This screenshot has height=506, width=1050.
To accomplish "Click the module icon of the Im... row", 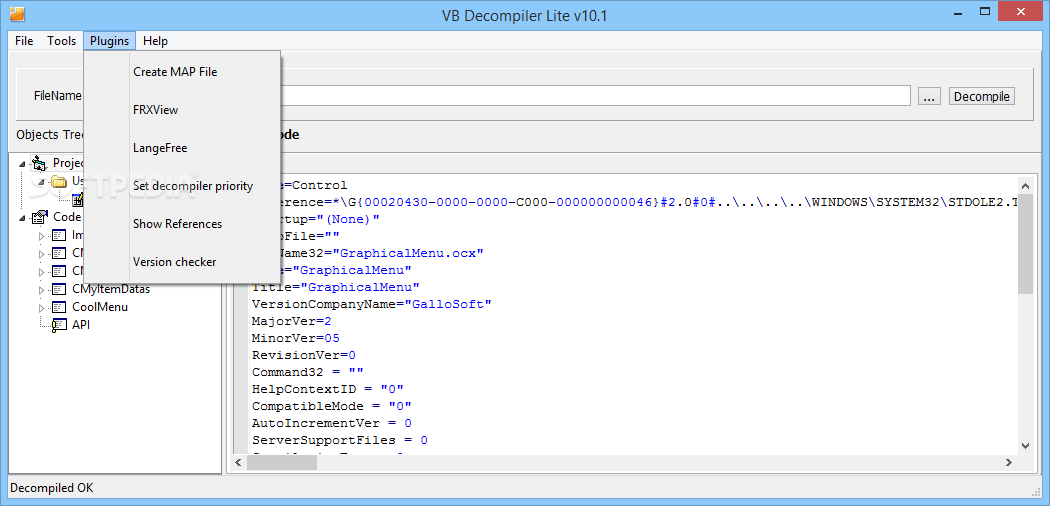I will click(x=60, y=235).
